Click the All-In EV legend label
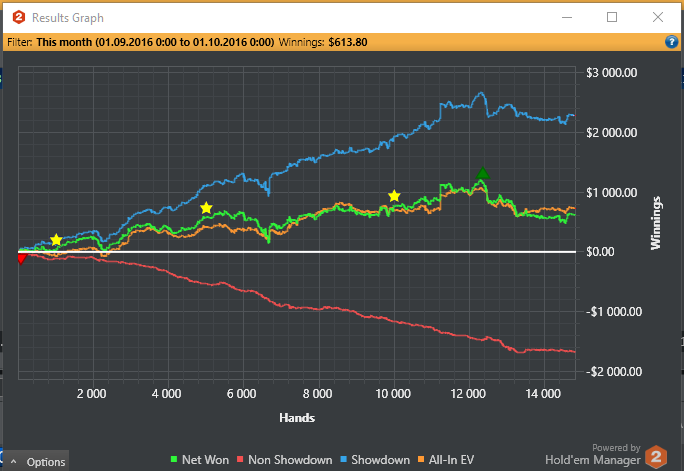 pyautogui.click(x=451, y=460)
